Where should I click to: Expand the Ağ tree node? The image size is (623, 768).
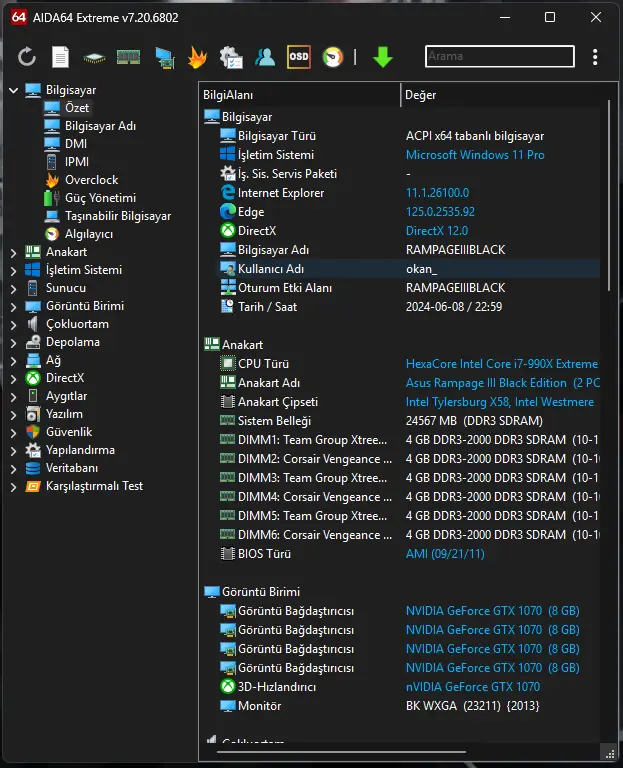pyautogui.click(x=14, y=360)
